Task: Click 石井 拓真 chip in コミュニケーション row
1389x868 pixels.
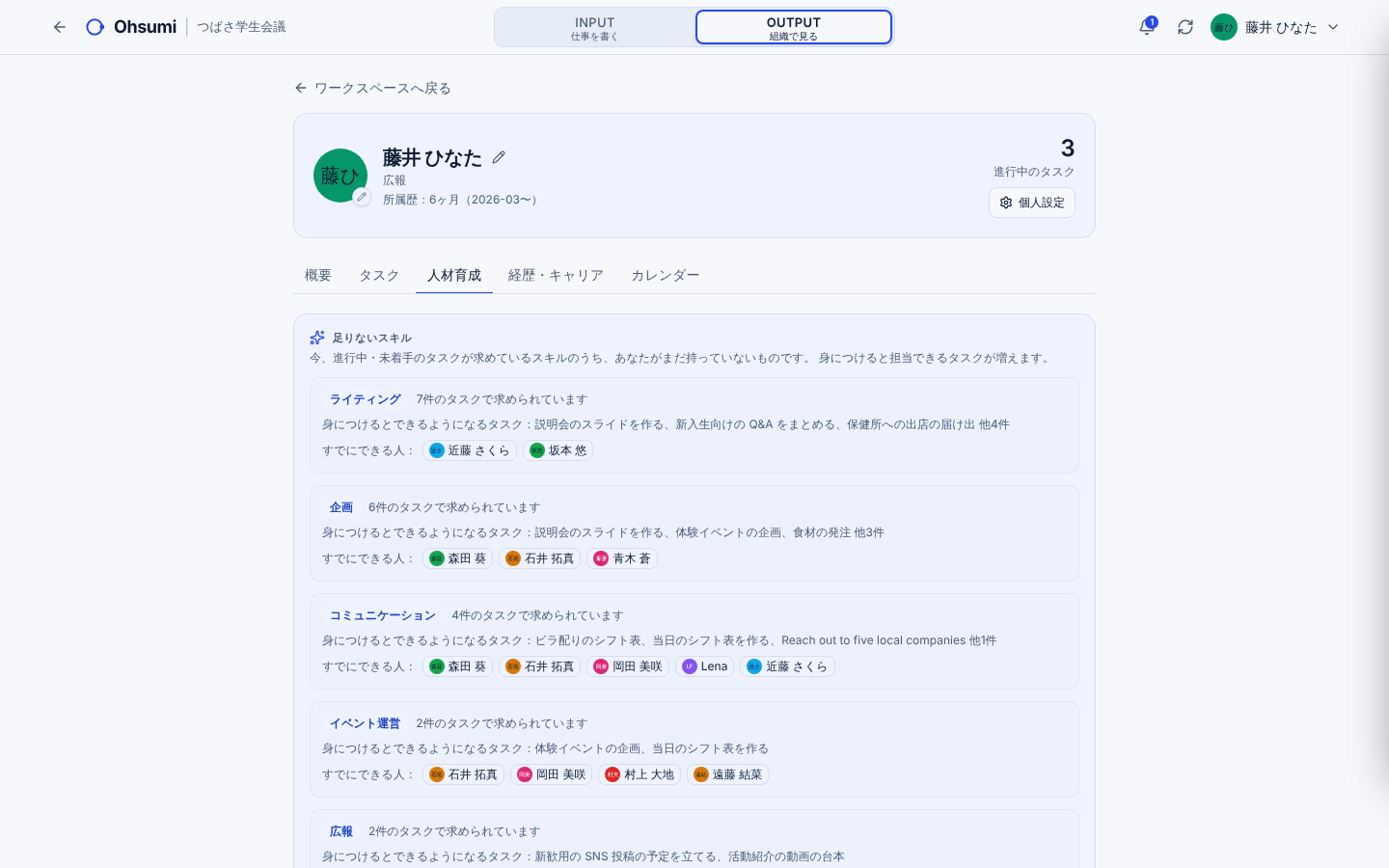Action: pos(540,666)
